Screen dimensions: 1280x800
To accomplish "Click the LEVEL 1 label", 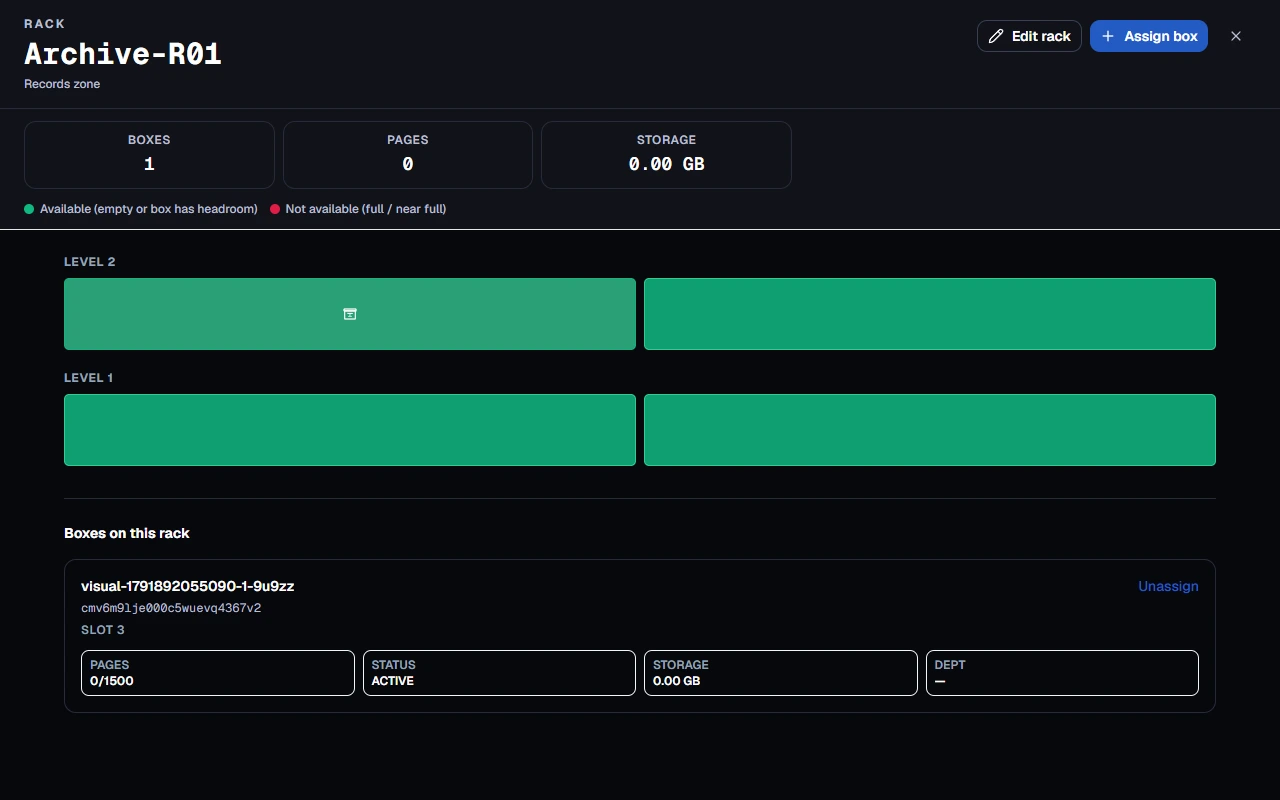I will (x=89, y=378).
